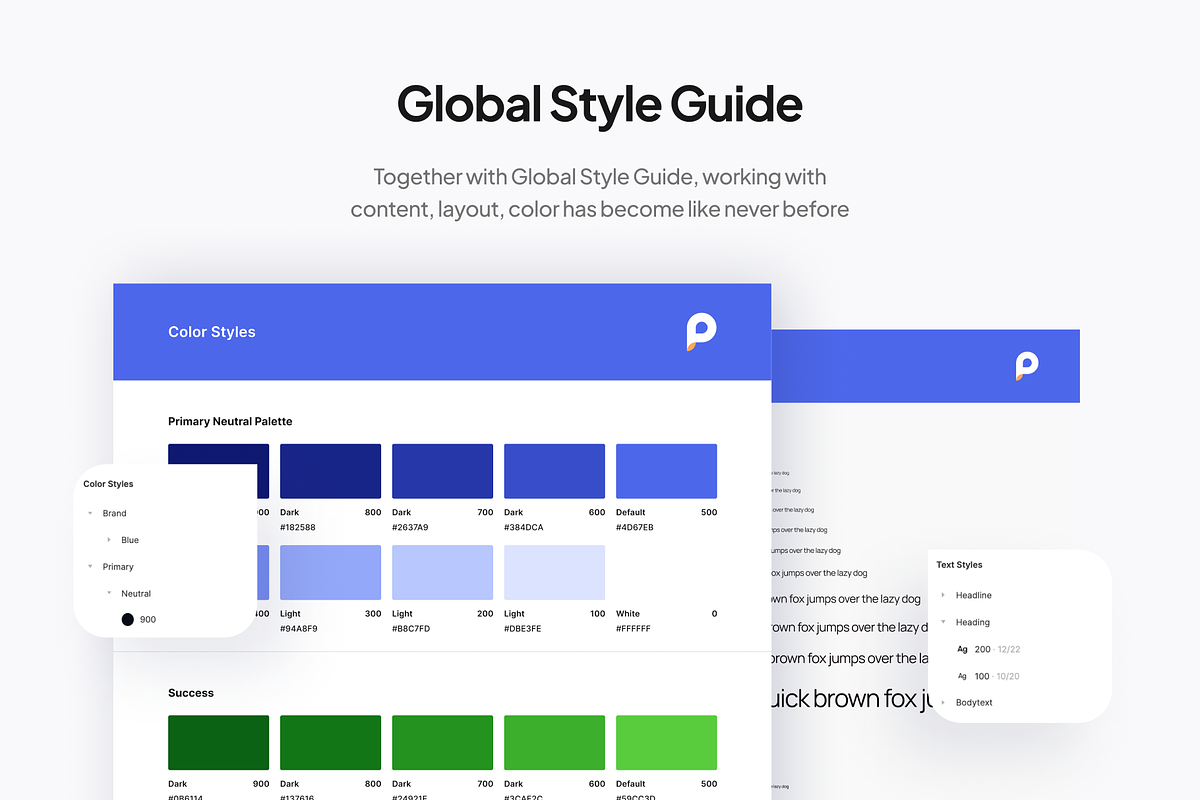
Task: Click the Default label above #4D67EB
Action: click(631, 512)
